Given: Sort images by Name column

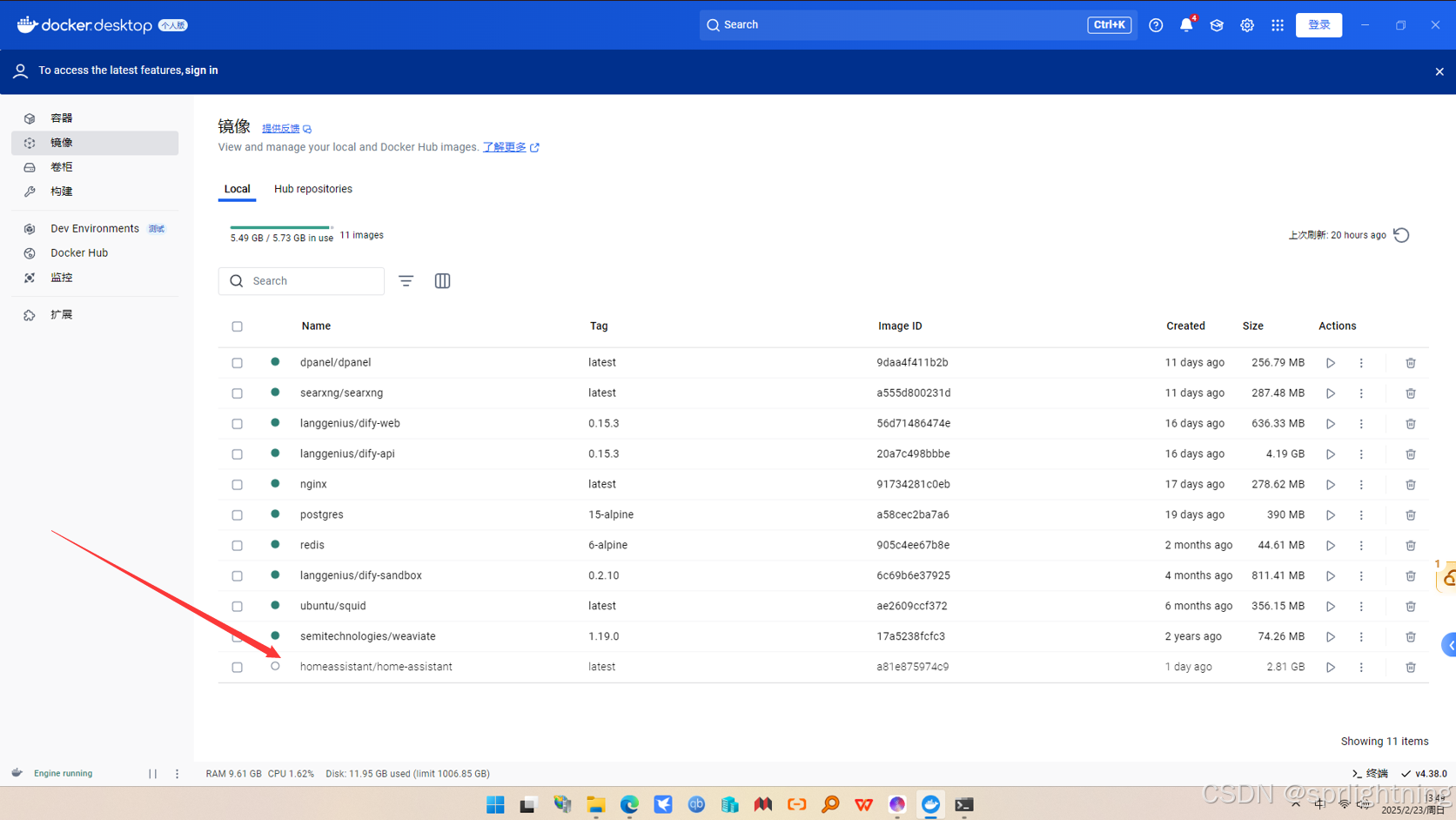Looking at the screenshot, I should tap(316, 326).
